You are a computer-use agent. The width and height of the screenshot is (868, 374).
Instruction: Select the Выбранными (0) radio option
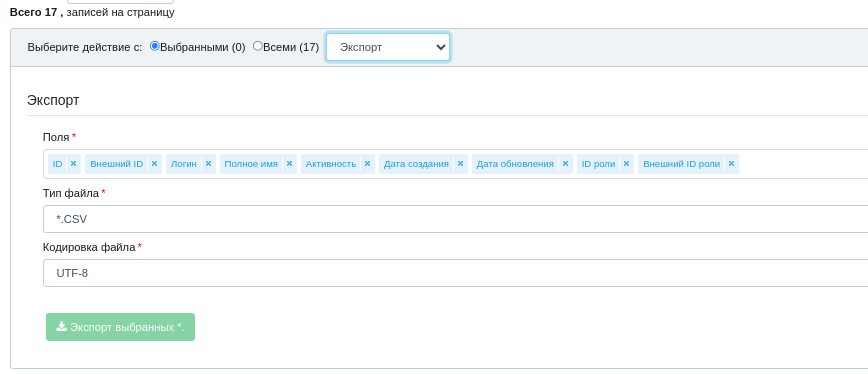pos(155,46)
